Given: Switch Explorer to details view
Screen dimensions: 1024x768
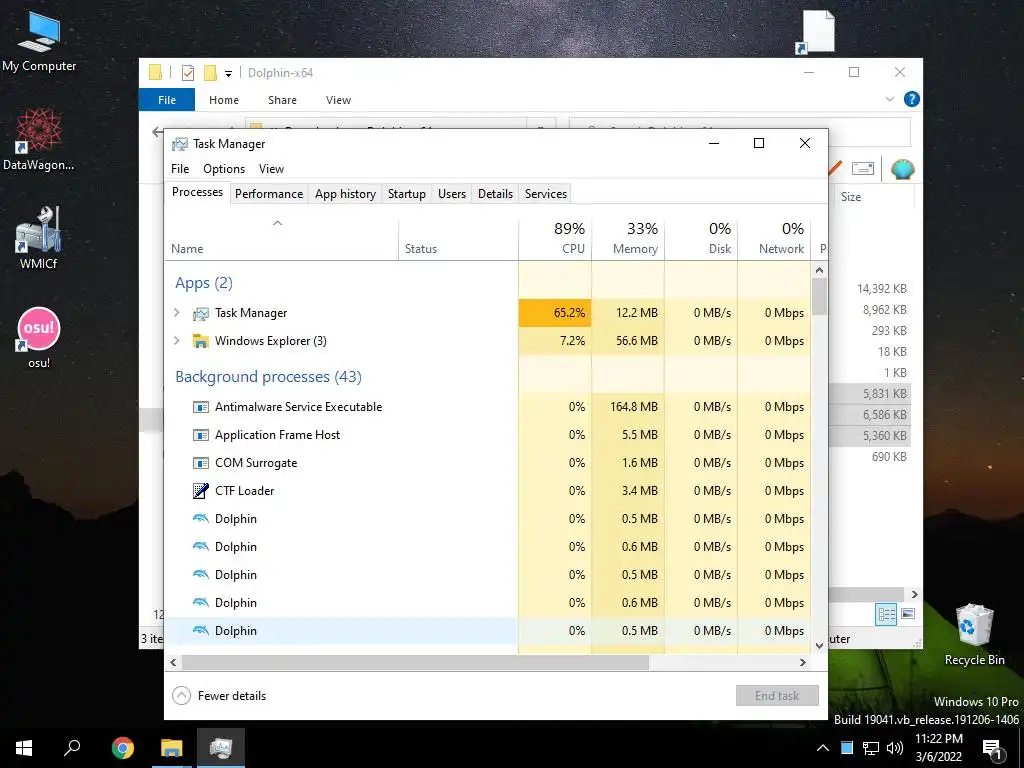Looking at the screenshot, I should click(886, 615).
